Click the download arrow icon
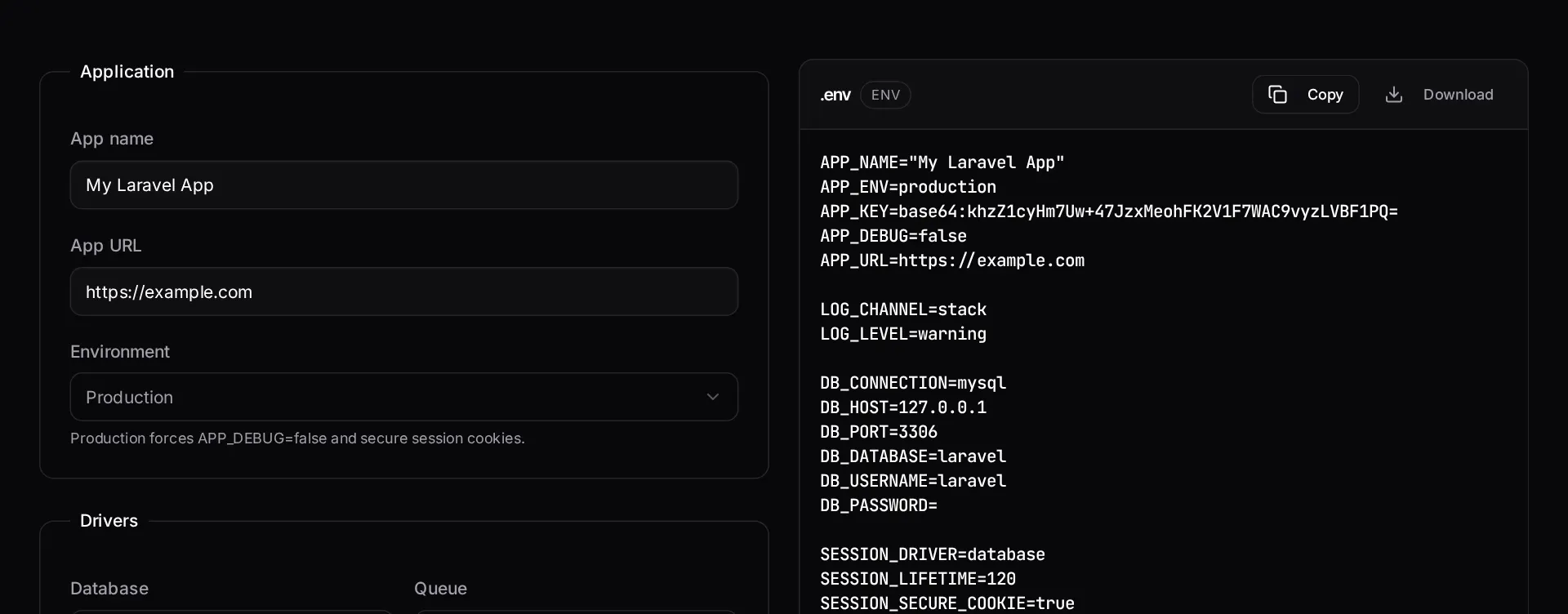1568x614 pixels. click(1394, 95)
